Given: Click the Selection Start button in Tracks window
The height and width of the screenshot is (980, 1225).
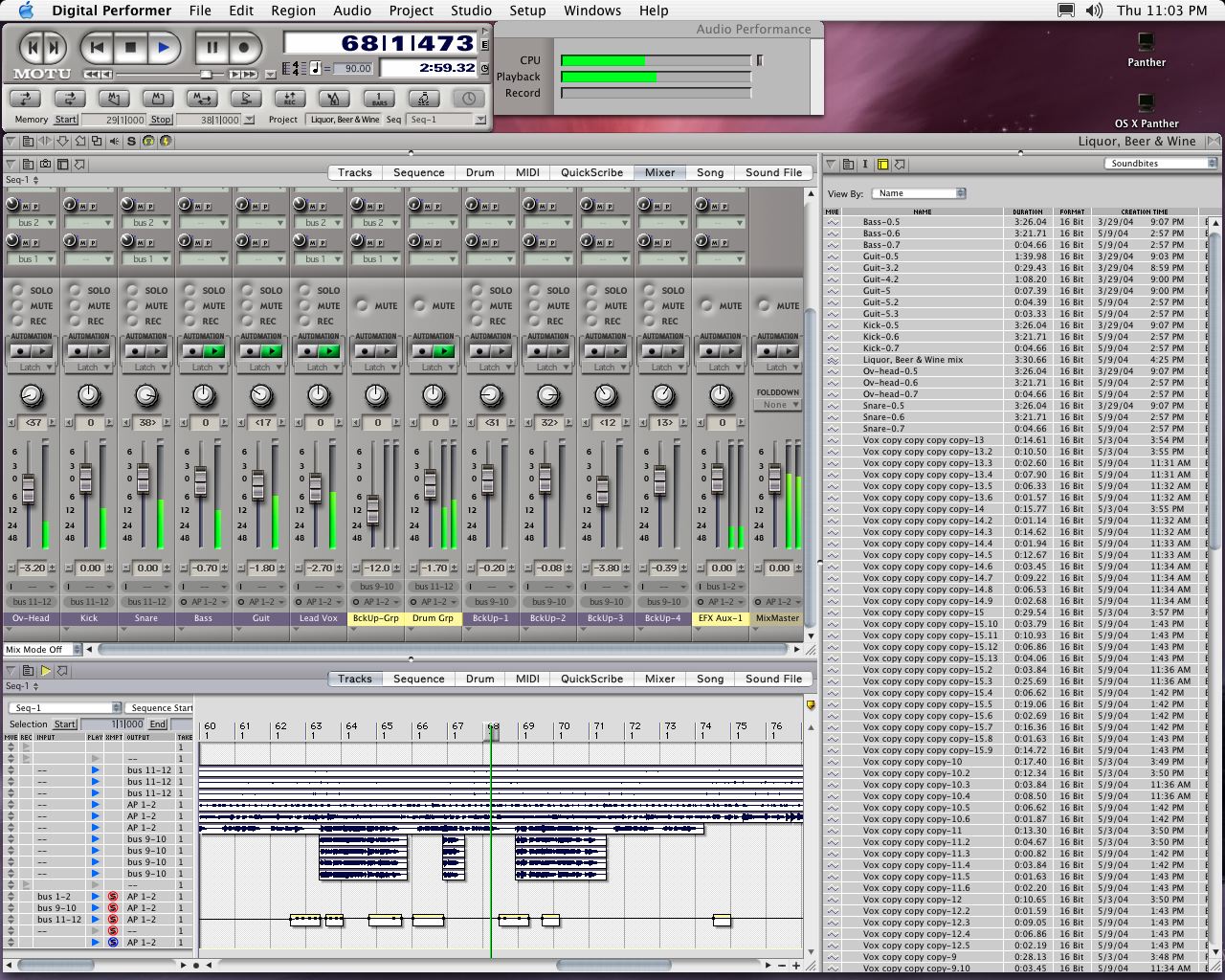Looking at the screenshot, I should (x=65, y=724).
